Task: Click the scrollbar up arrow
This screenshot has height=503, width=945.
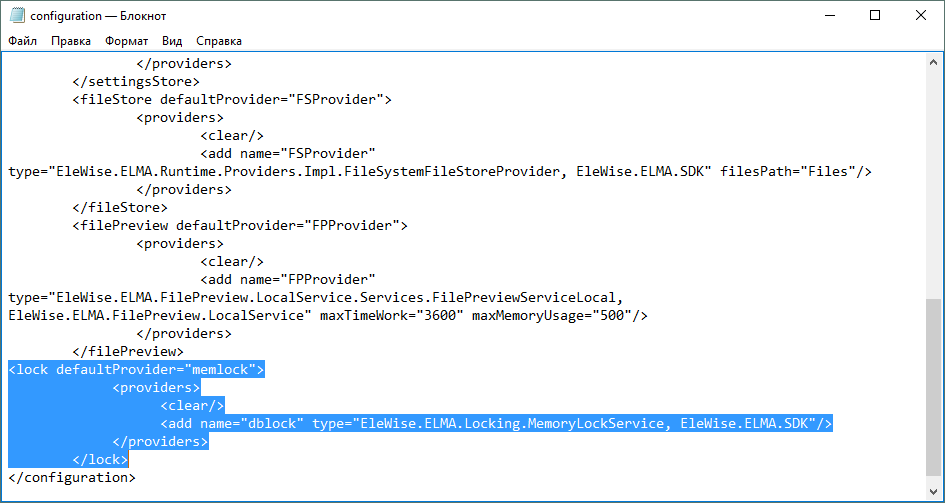Action: [935, 64]
